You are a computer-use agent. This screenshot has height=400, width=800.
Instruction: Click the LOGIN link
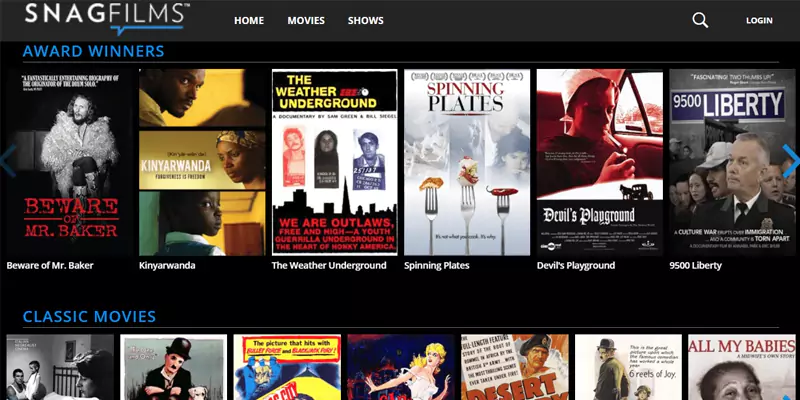click(x=759, y=21)
